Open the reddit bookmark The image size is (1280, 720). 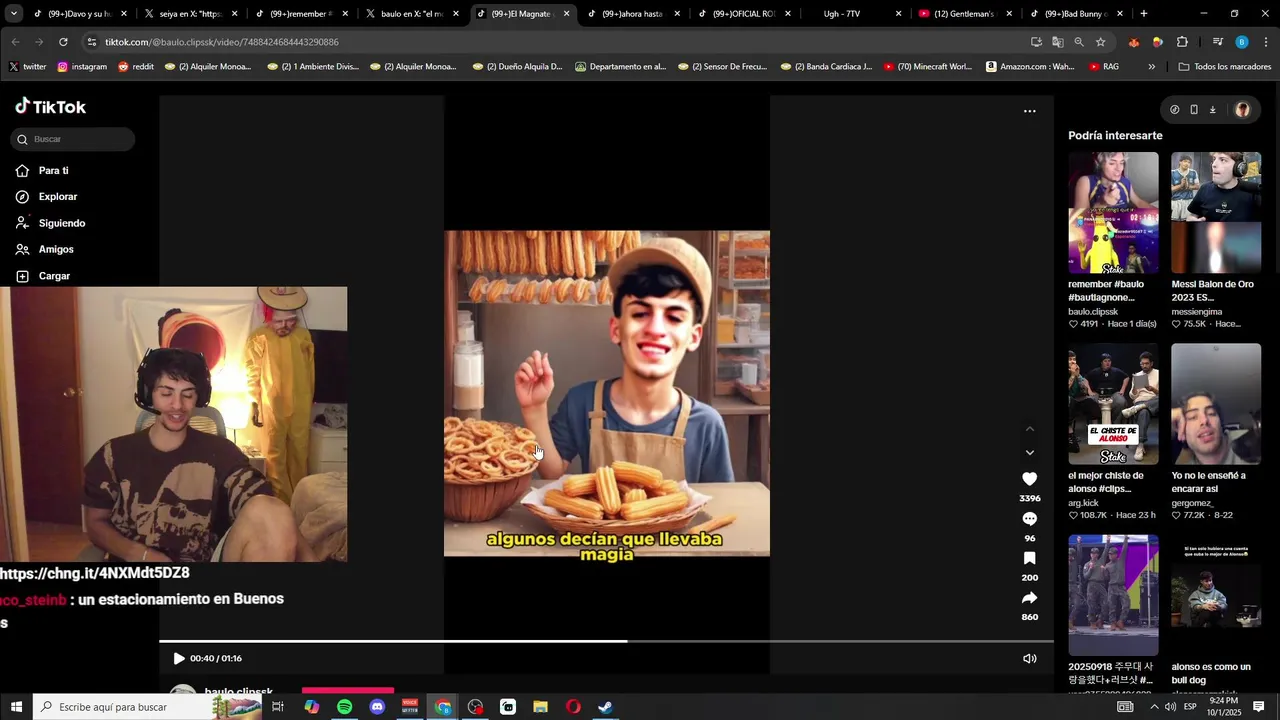pyautogui.click(x=136, y=67)
